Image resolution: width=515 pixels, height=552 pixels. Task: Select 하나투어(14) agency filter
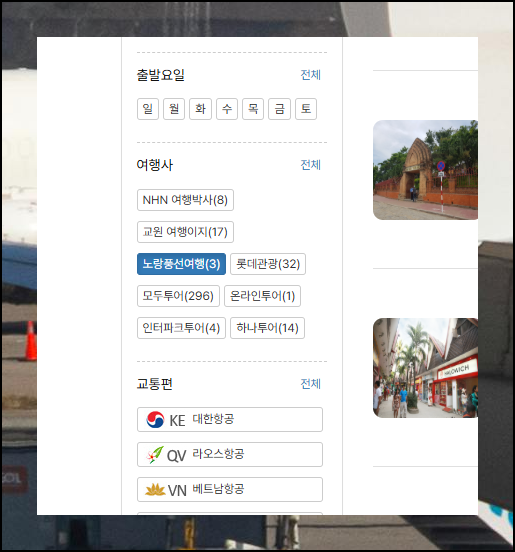click(268, 328)
